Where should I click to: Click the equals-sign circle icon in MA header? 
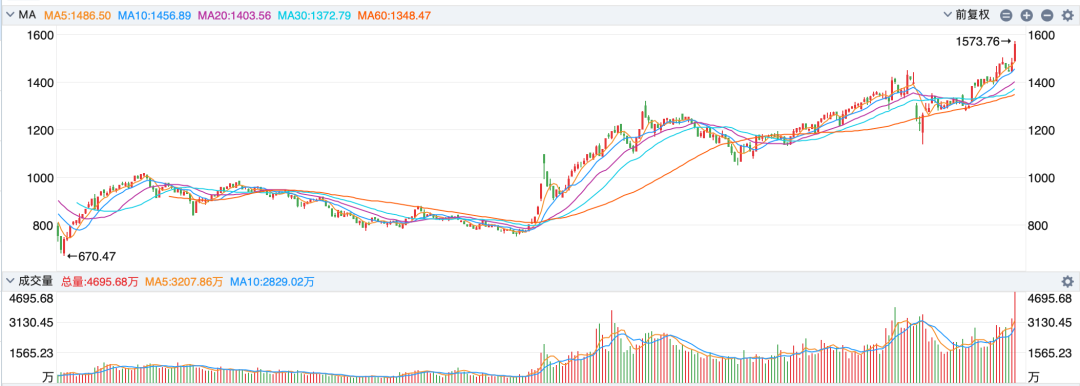[x=1006, y=15]
